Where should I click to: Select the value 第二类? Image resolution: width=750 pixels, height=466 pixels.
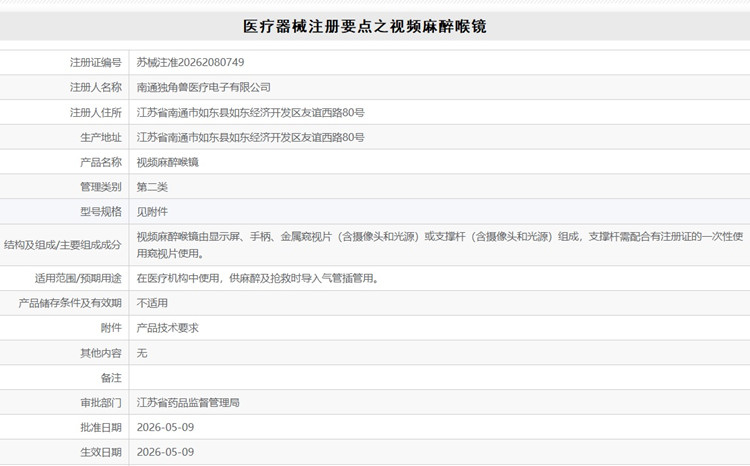pos(152,187)
